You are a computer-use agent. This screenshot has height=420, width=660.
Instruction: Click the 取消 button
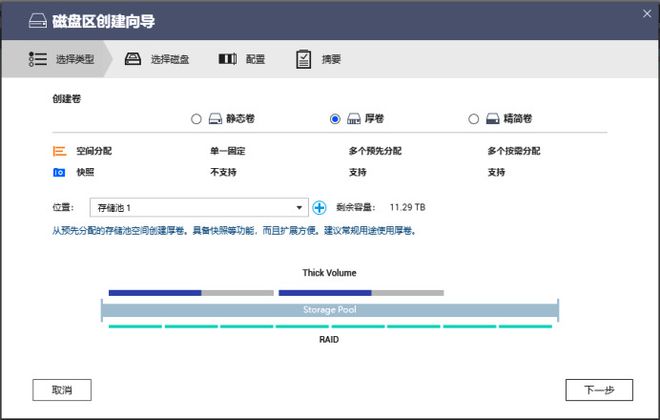(x=62, y=390)
